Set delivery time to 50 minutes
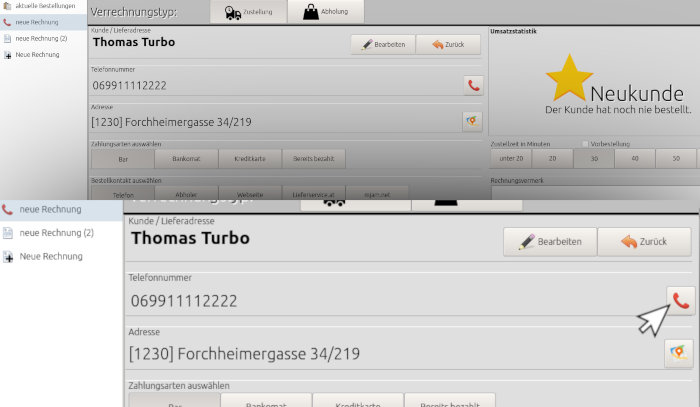Image resolution: width=700 pixels, height=407 pixels. coord(676,159)
